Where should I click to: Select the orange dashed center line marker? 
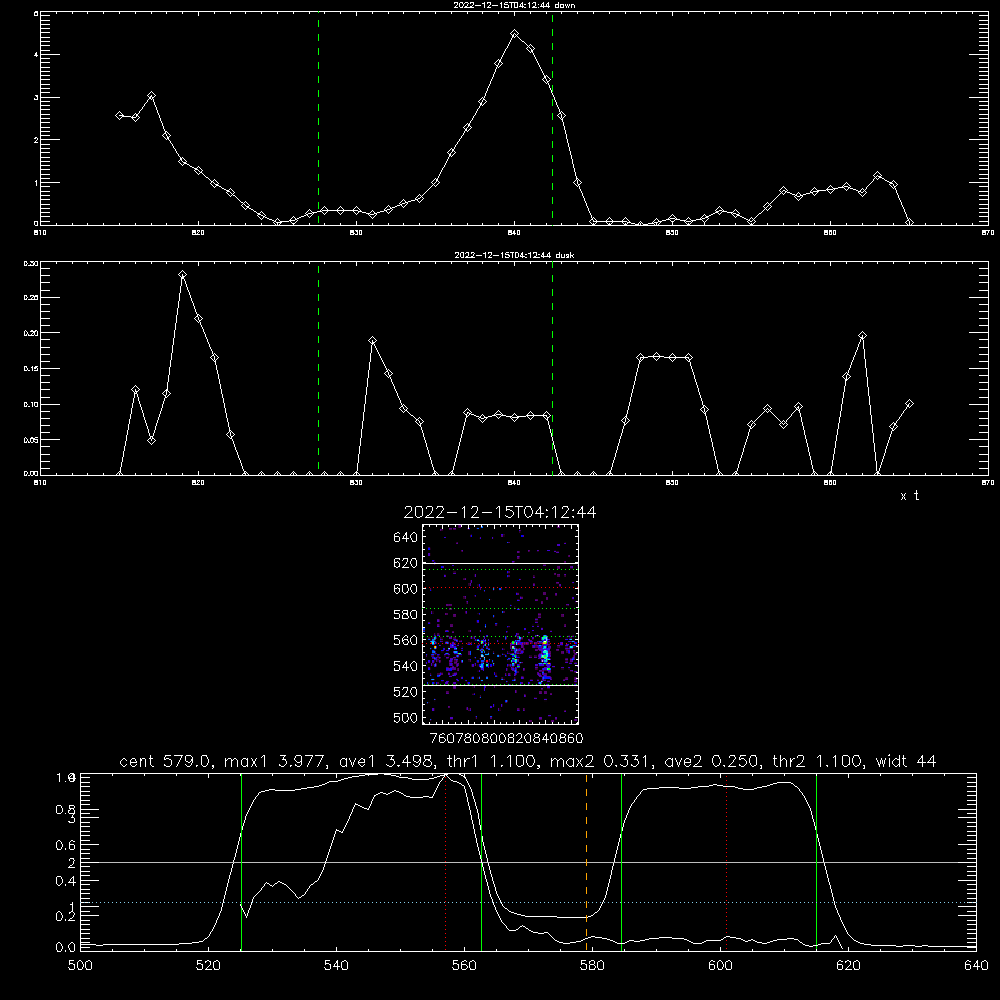[x=586, y=862]
